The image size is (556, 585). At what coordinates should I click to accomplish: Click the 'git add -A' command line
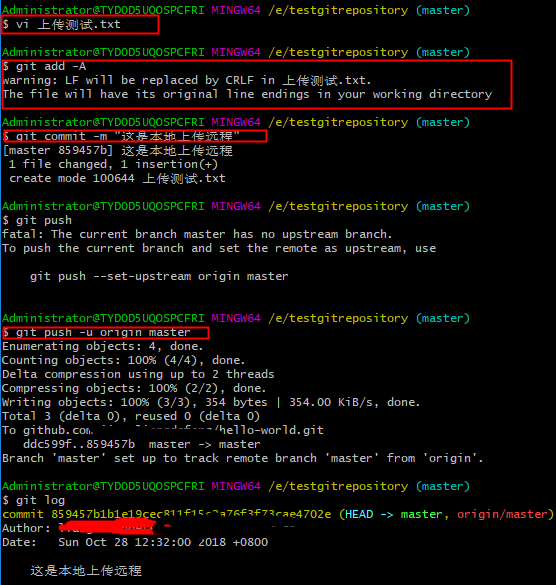coord(44,66)
